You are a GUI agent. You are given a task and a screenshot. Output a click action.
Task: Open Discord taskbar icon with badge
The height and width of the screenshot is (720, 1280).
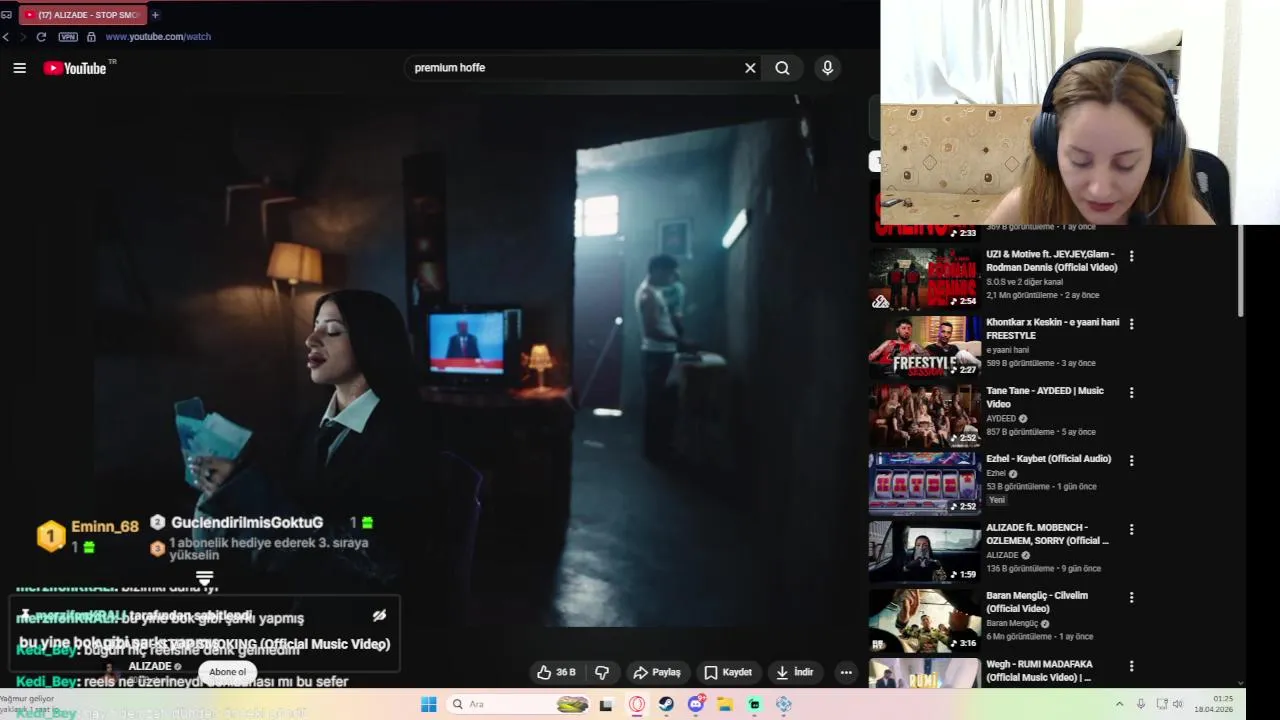point(696,705)
